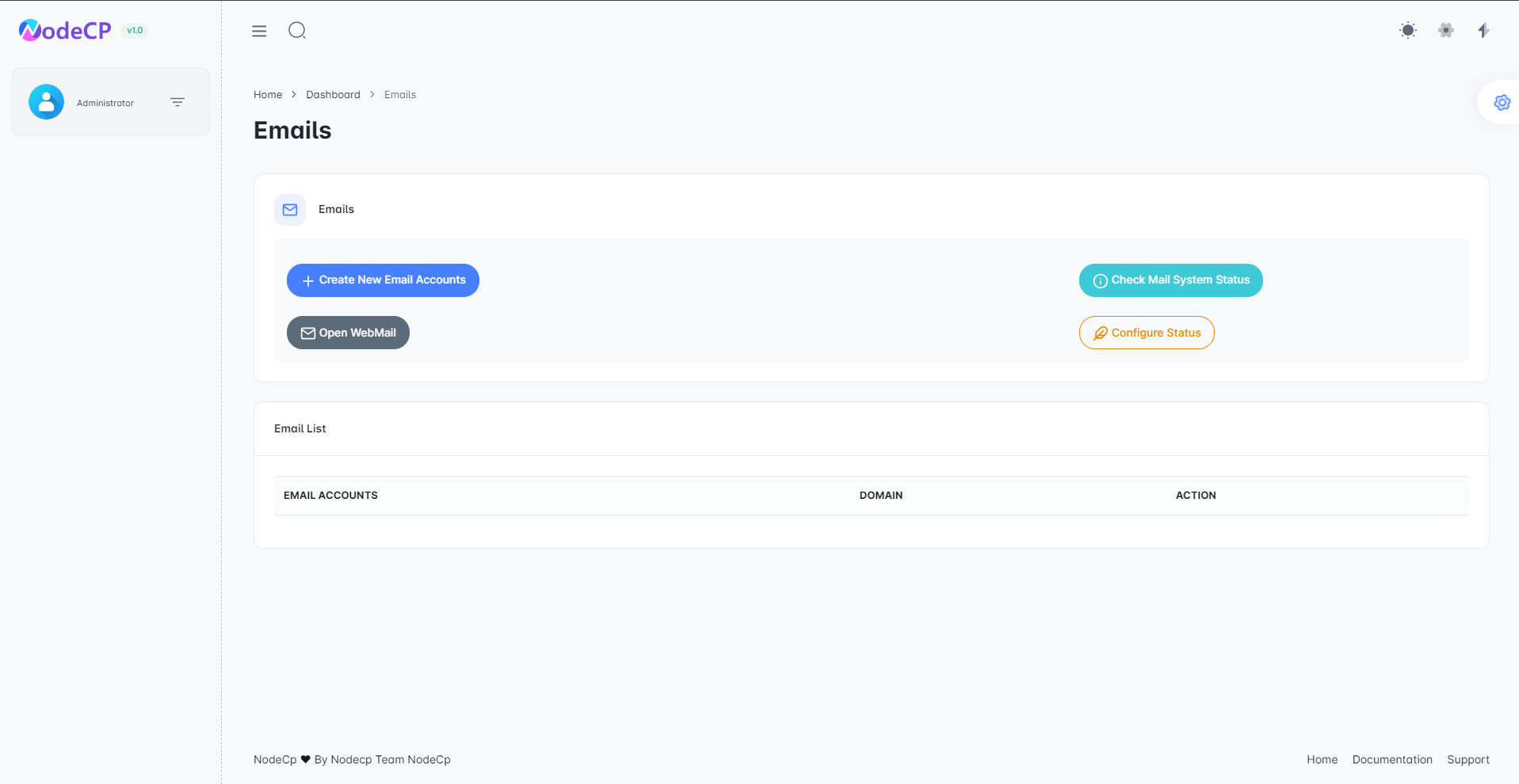Toggle the hamburger sidebar menu
This screenshot has width=1519, height=784.
tap(259, 31)
